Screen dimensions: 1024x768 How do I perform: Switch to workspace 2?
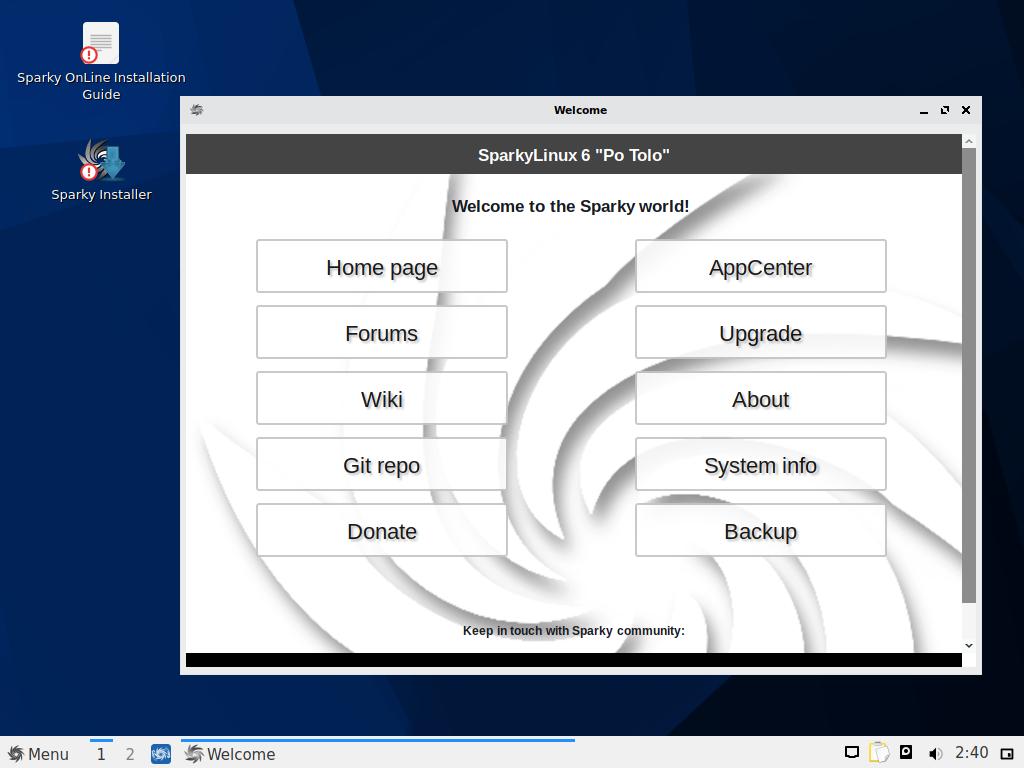pyautogui.click(x=130, y=754)
